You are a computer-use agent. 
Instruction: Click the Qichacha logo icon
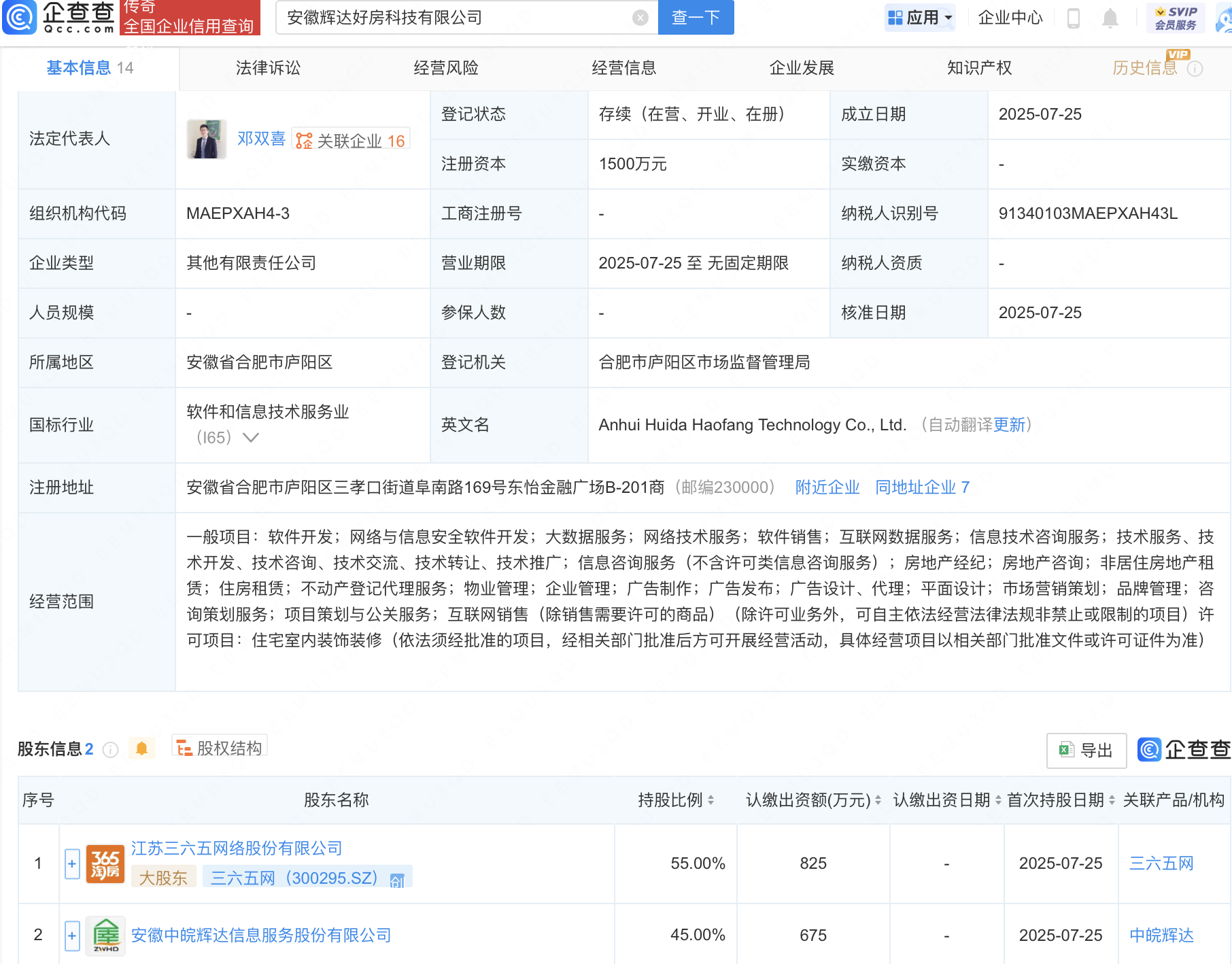point(19,17)
